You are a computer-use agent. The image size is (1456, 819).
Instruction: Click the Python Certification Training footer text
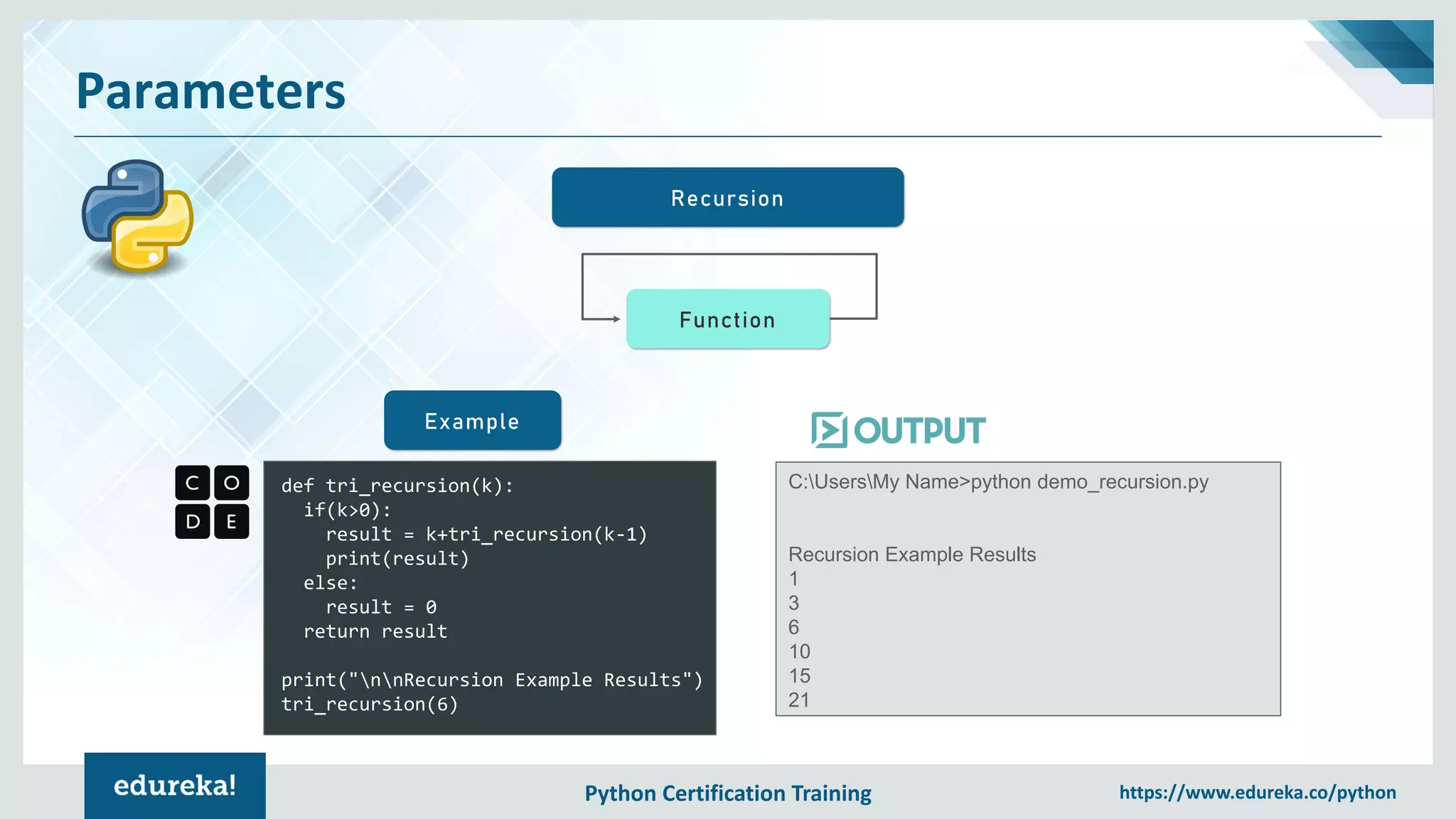click(728, 793)
